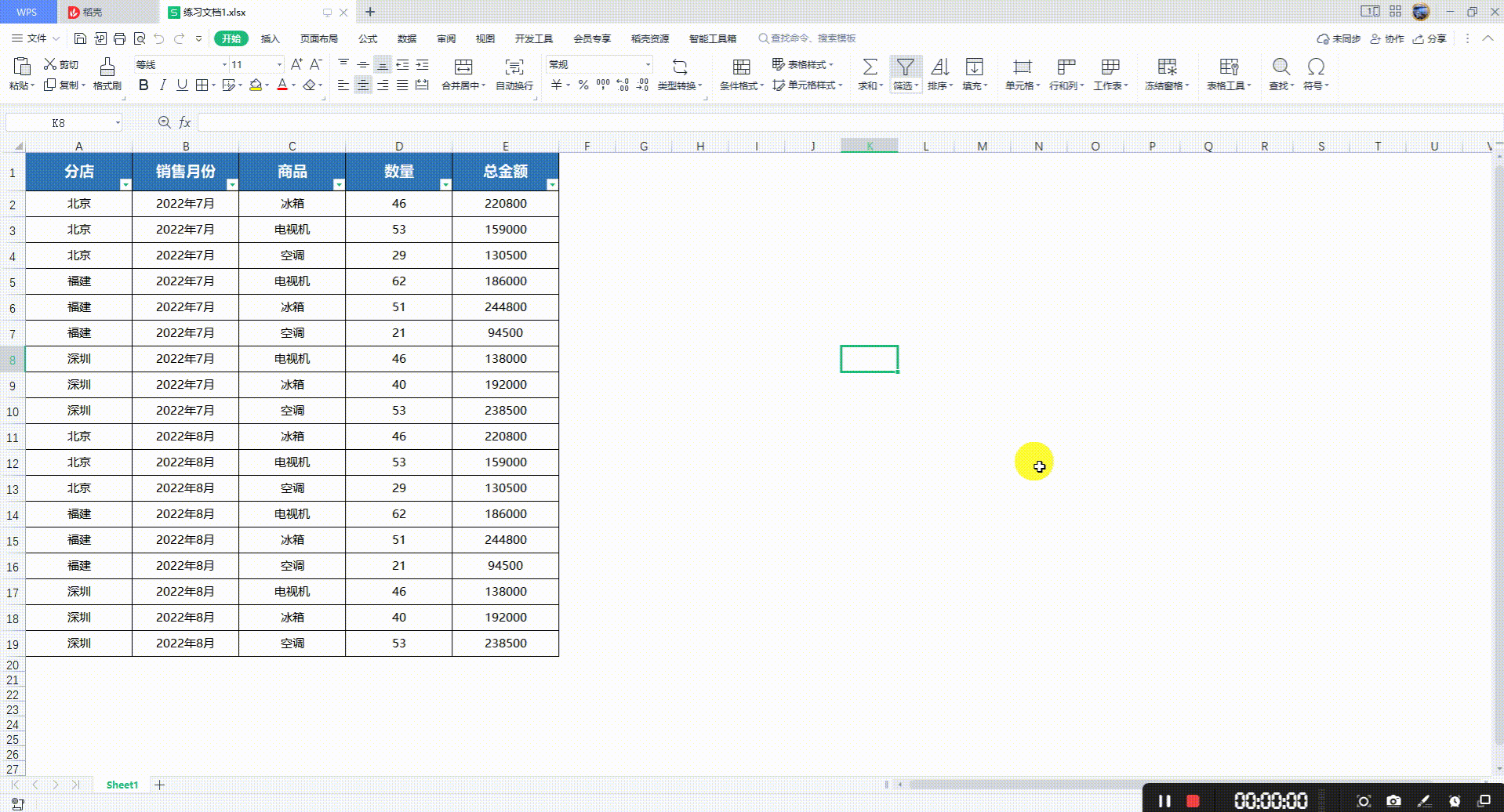Screen dimensions: 1504x812
Task: Open the font size dropdown
Action: [x=279, y=64]
